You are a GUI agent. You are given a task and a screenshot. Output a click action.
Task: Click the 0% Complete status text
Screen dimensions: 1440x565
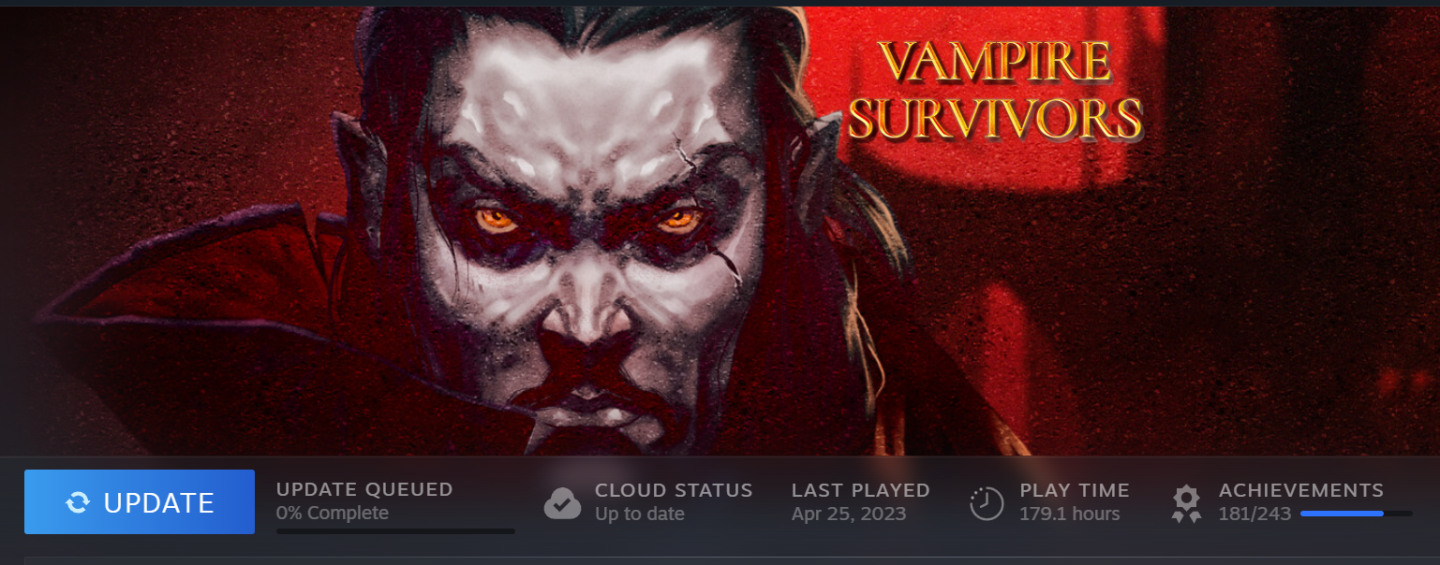coord(332,513)
